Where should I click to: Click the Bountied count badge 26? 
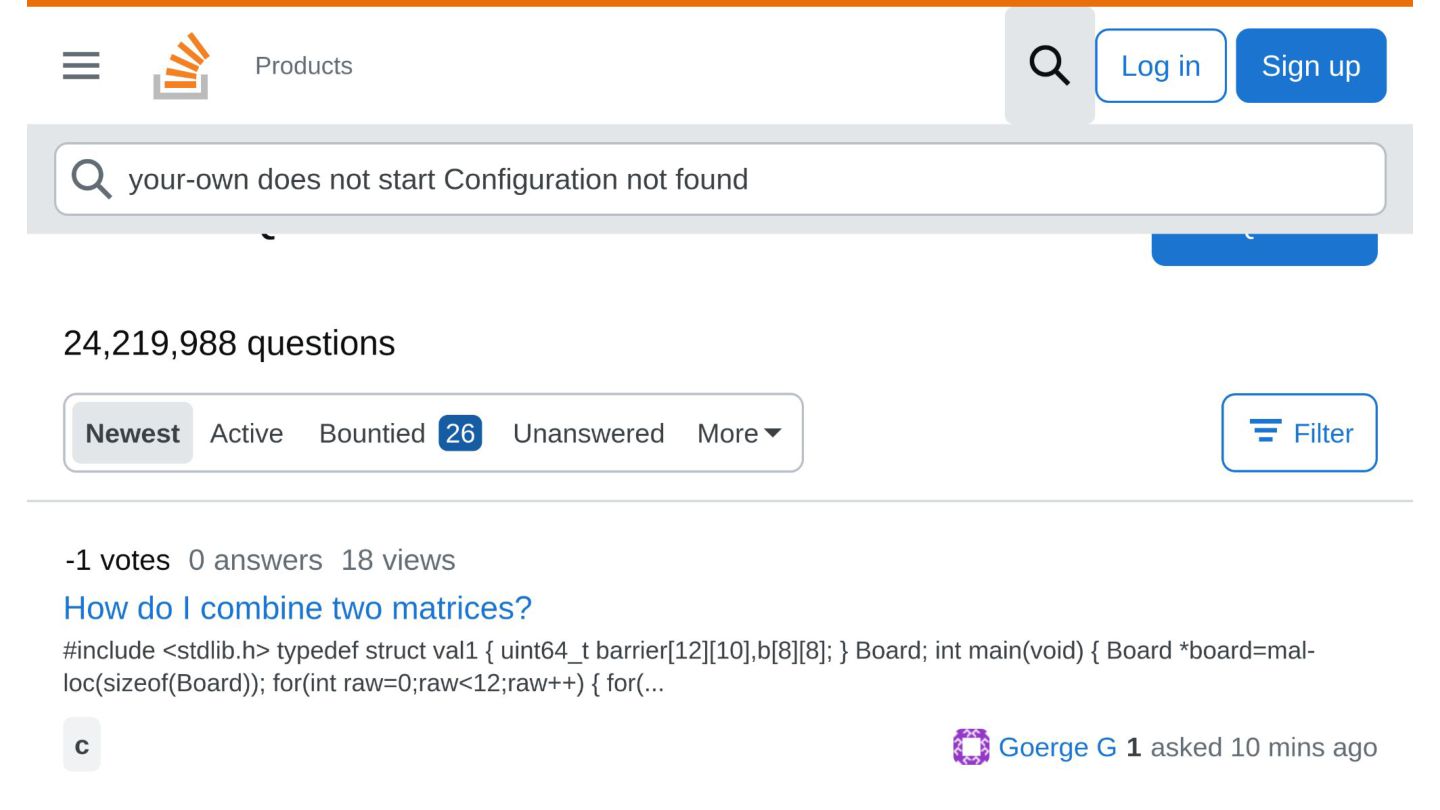pyautogui.click(x=460, y=433)
